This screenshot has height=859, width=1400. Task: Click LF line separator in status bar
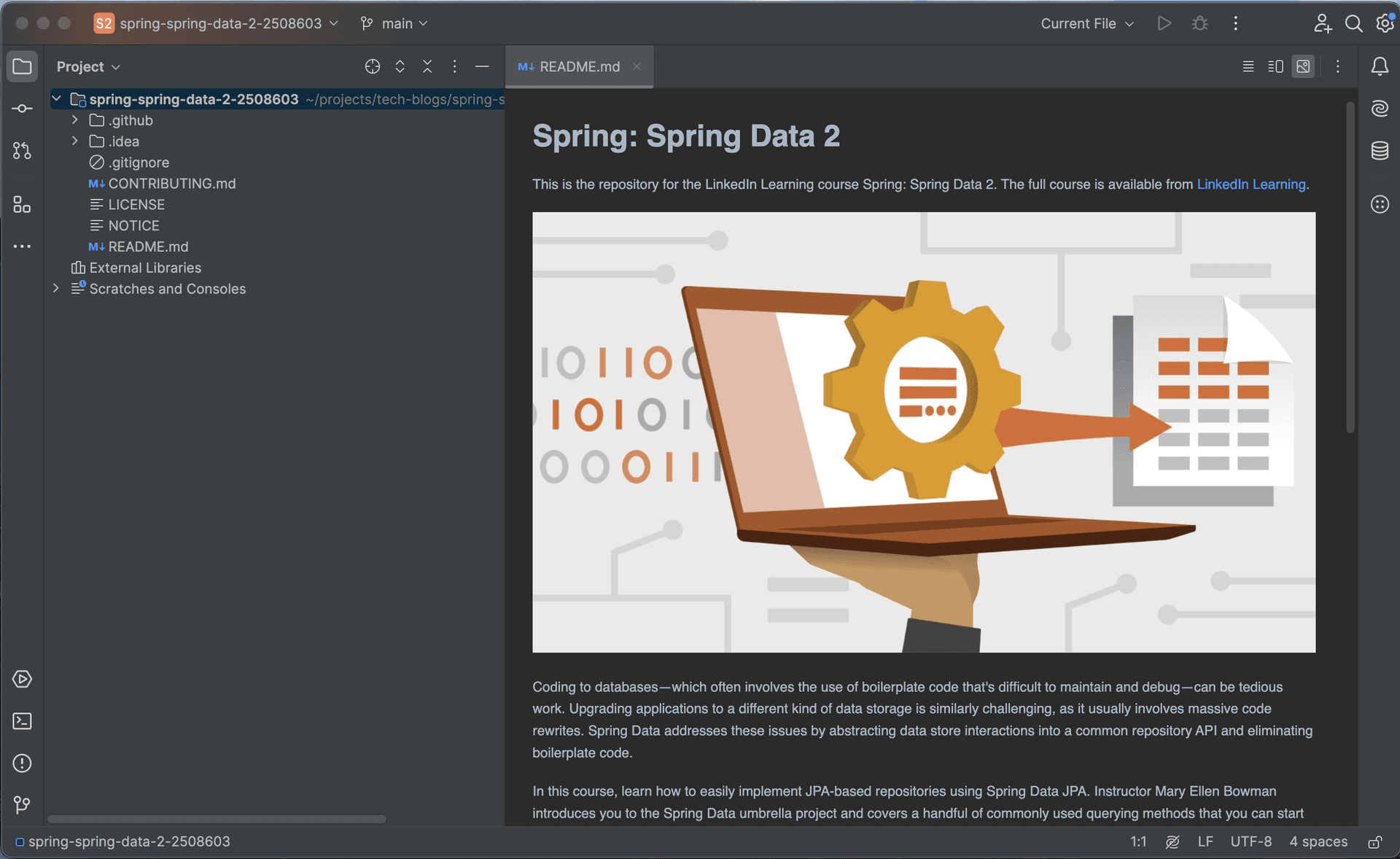(x=1205, y=842)
